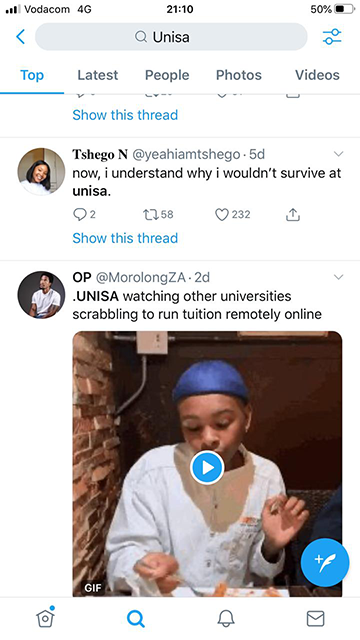Open Notifications bell in bottom bar
The width and height of the screenshot is (360, 640).
point(226,618)
